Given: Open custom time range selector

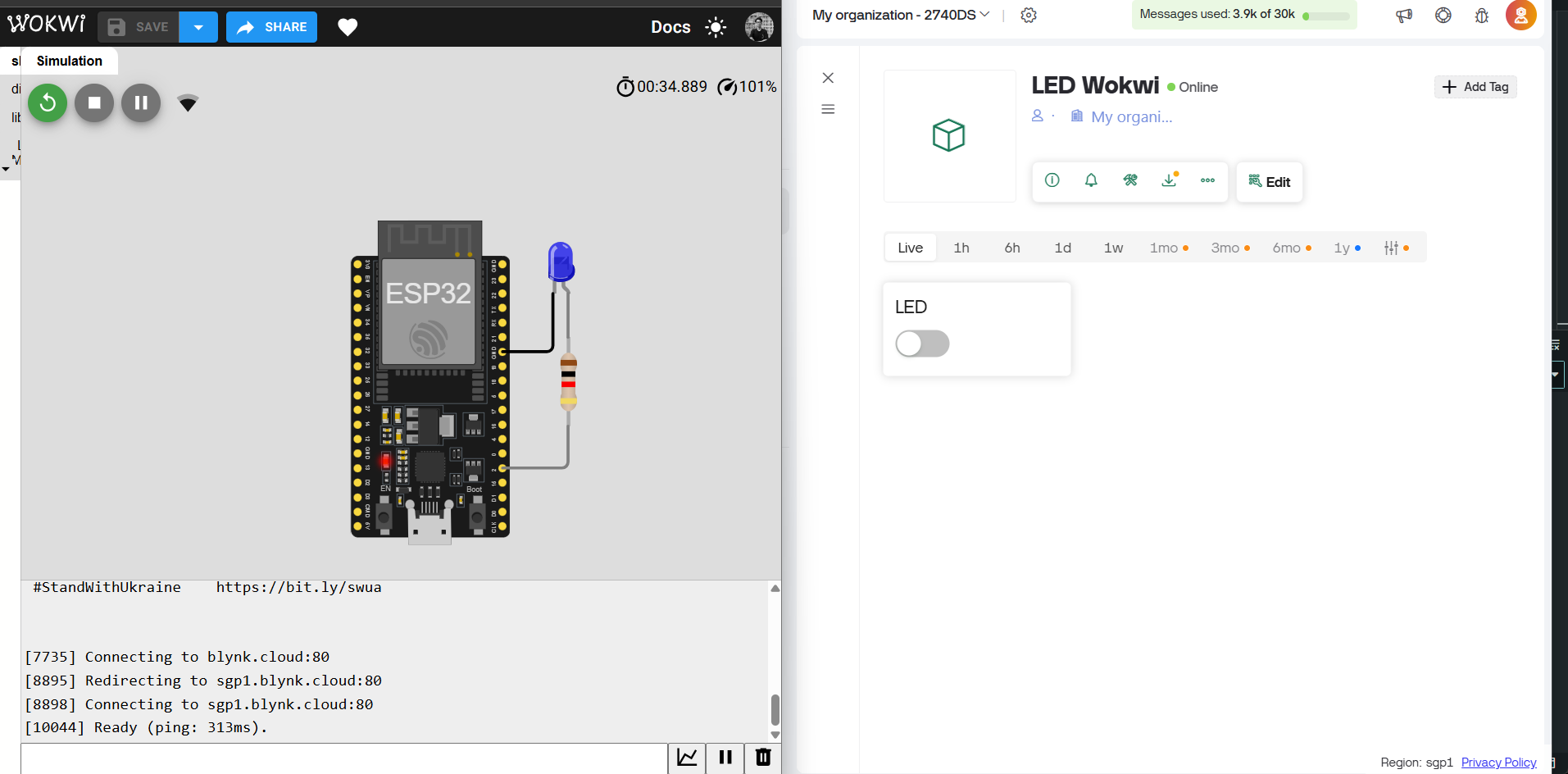Looking at the screenshot, I should click(1392, 248).
